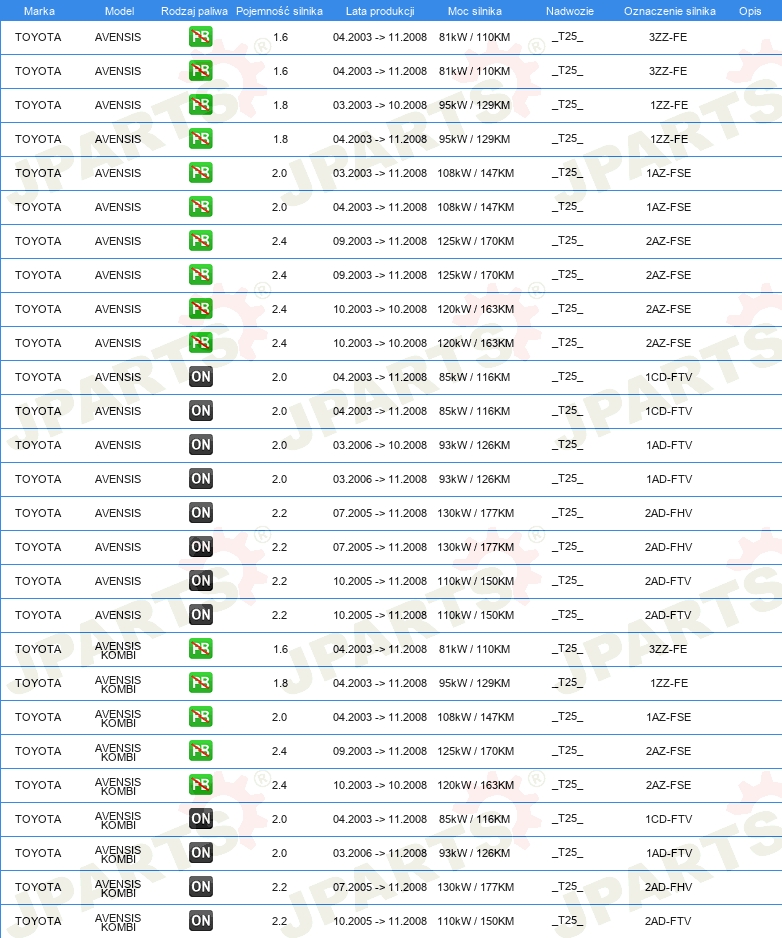Click the Oznaczenie silnika column header
Screen dimensions: 782x938
(x=670, y=11)
